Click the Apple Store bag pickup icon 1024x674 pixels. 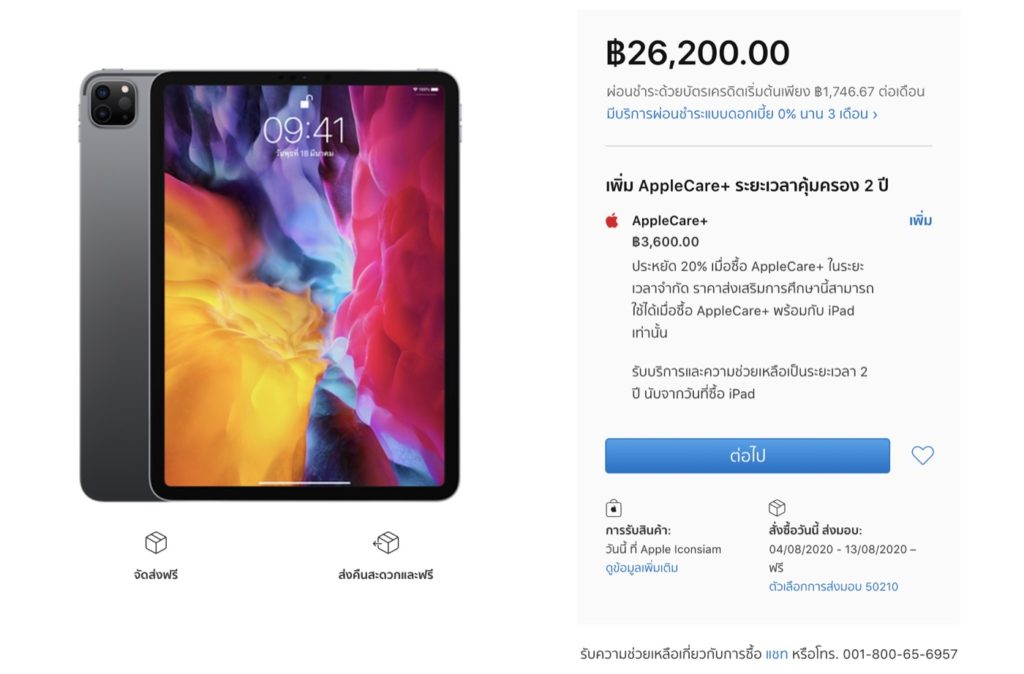pos(613,507)
